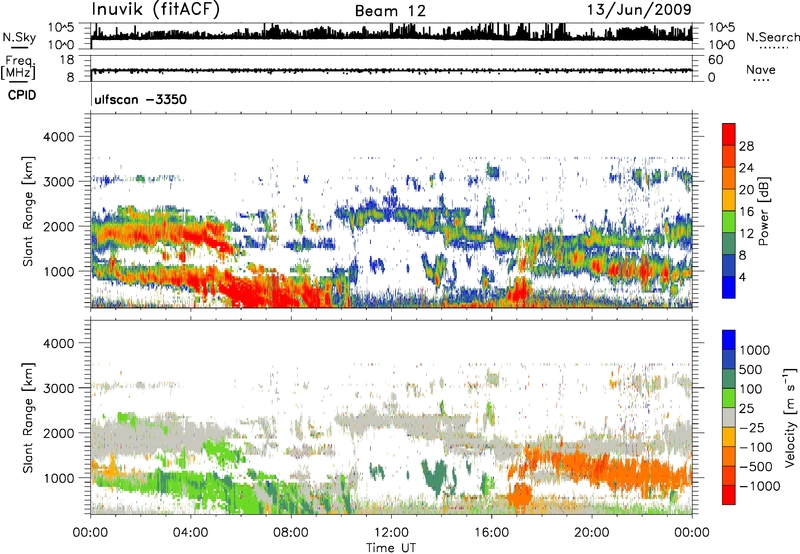Click the 'ulfscan -3350' text
Image resolution: width=800 pixels, height=554 pixels.
point(140,99)
